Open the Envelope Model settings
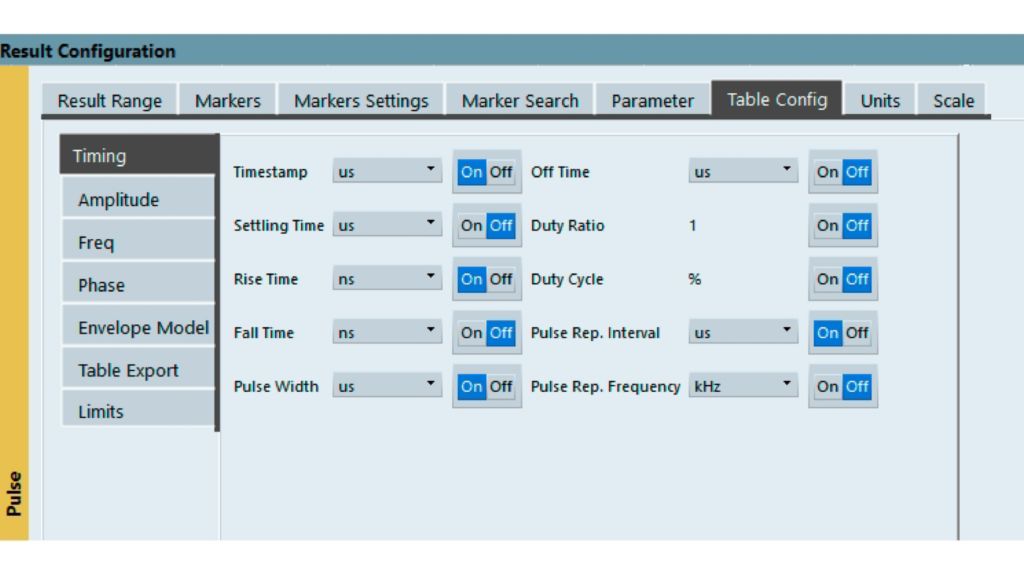The height and width of the screenshot is (576, 1024). [141, 326]
